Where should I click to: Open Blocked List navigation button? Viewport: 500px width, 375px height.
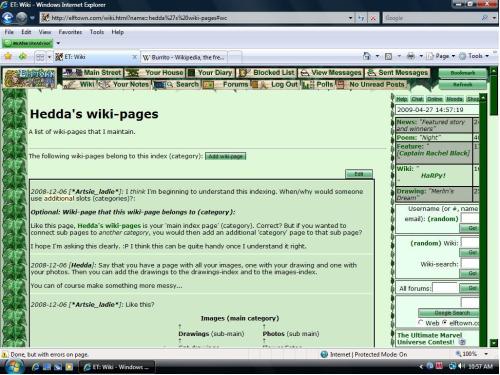click(x=267, y=72)
